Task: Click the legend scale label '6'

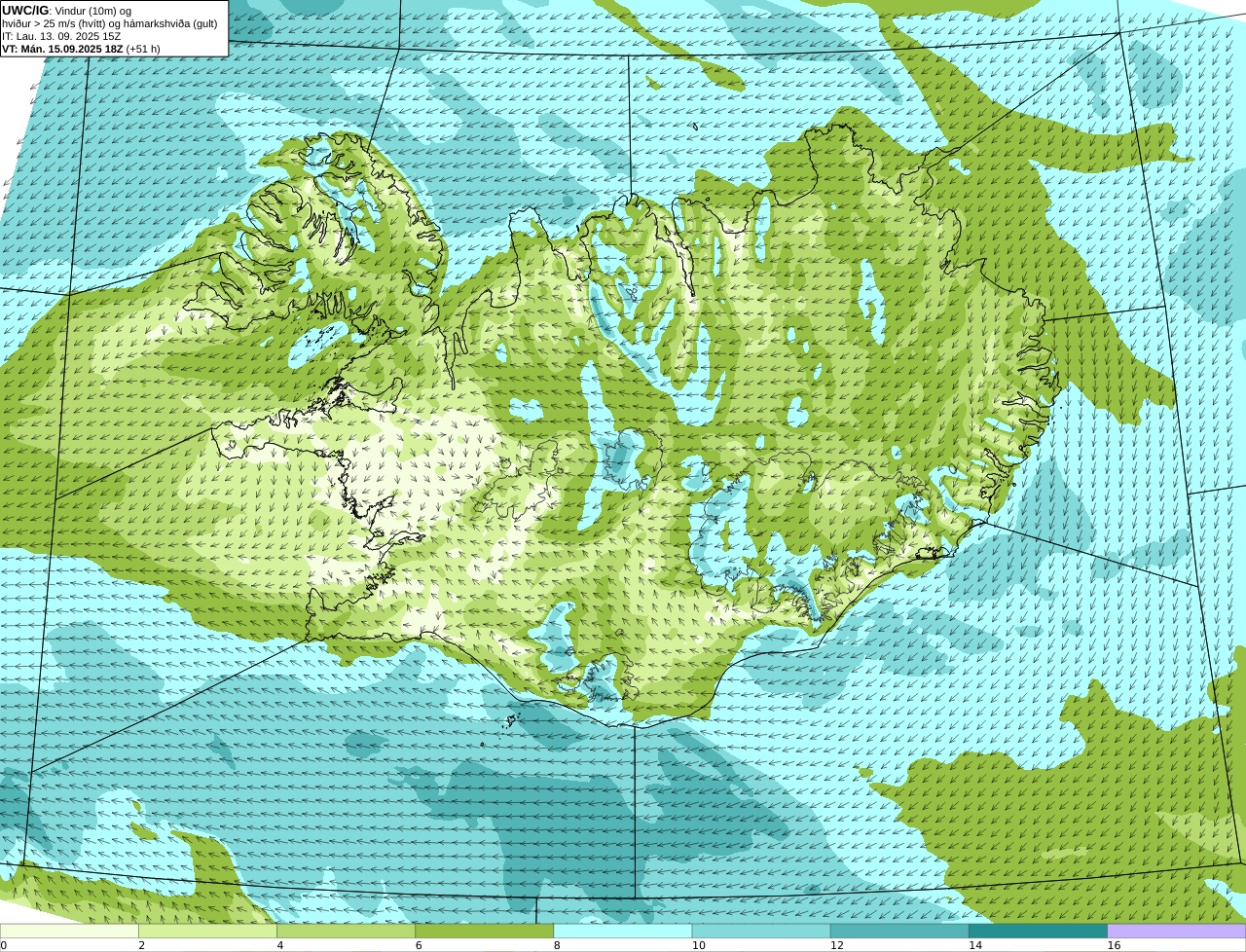Action: pyautogui.click(x=419, y=945)
